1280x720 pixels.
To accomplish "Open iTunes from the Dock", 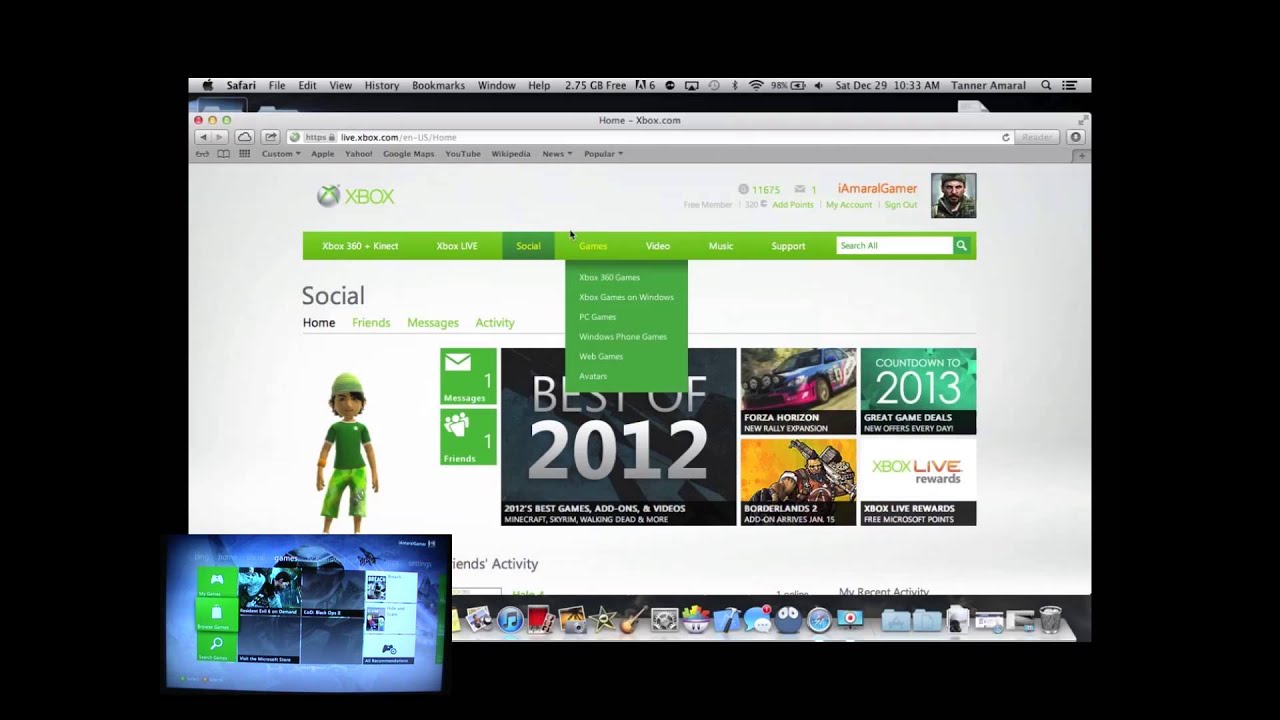I will (x=510, y=620).
